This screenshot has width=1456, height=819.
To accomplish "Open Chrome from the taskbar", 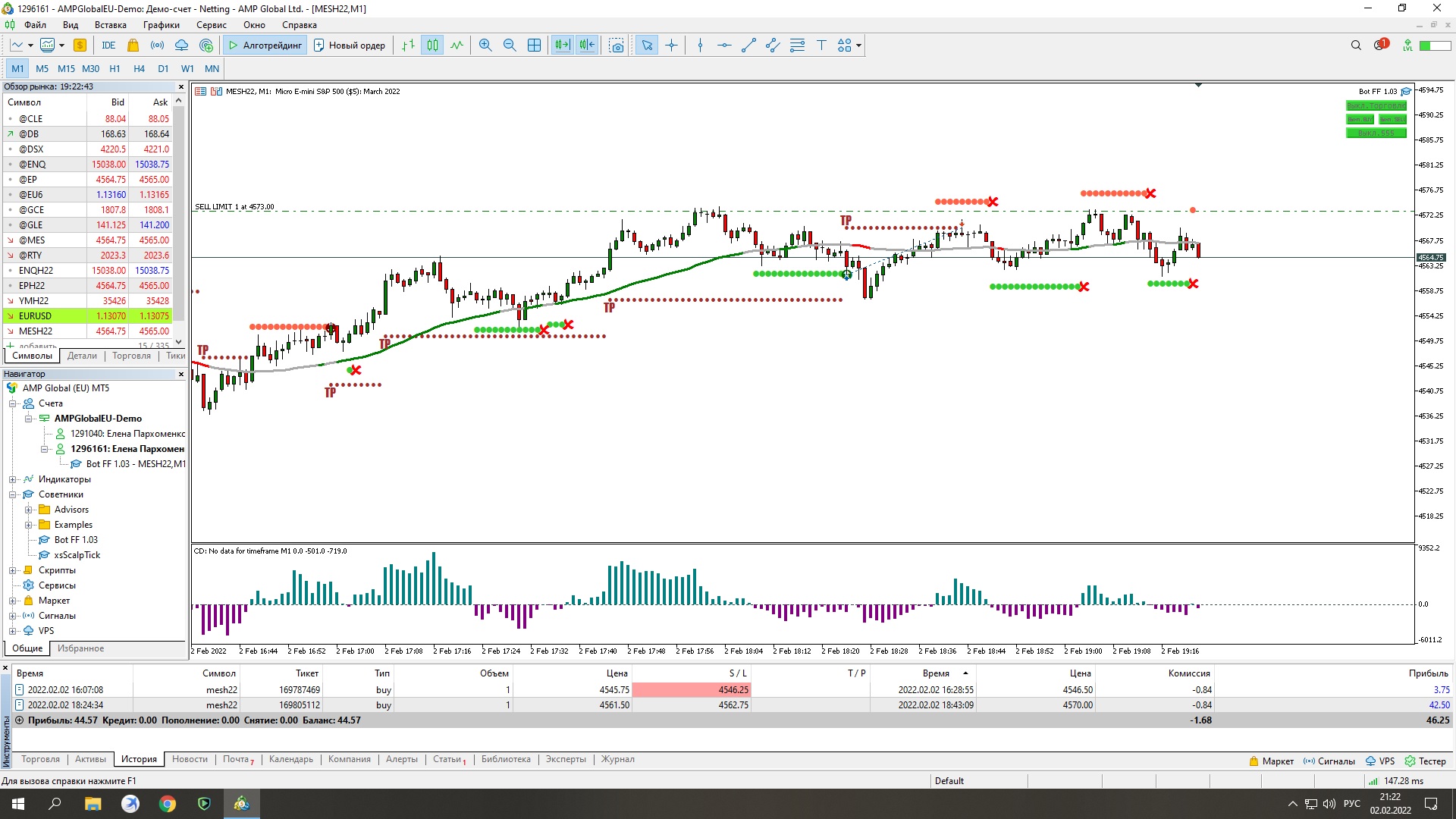I will click(x=167, y=804).
